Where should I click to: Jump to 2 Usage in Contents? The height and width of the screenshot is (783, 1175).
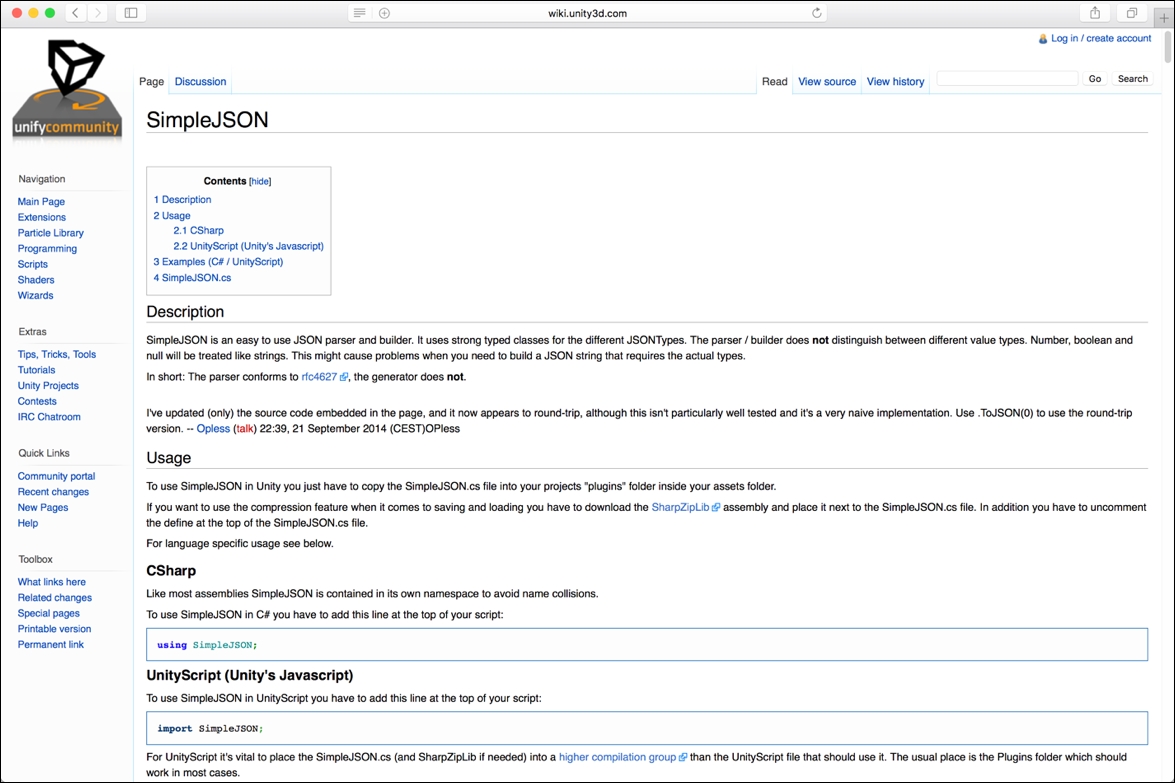[x=172, y=216]
